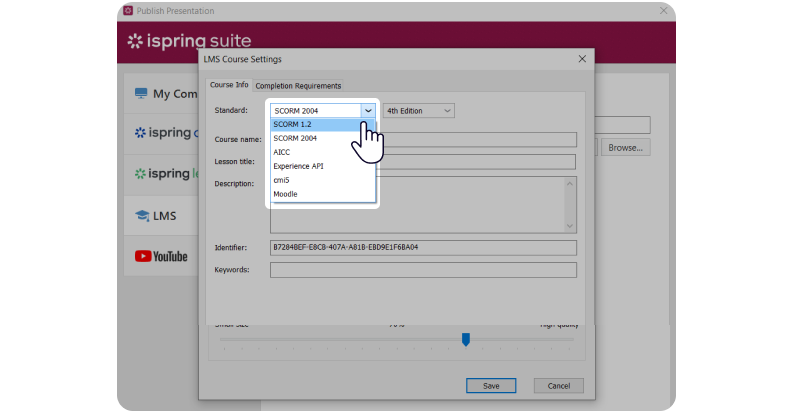Select SCORM 1.2 from the dropdown list
The image size is (792, 411).
(x=322, y=124)
